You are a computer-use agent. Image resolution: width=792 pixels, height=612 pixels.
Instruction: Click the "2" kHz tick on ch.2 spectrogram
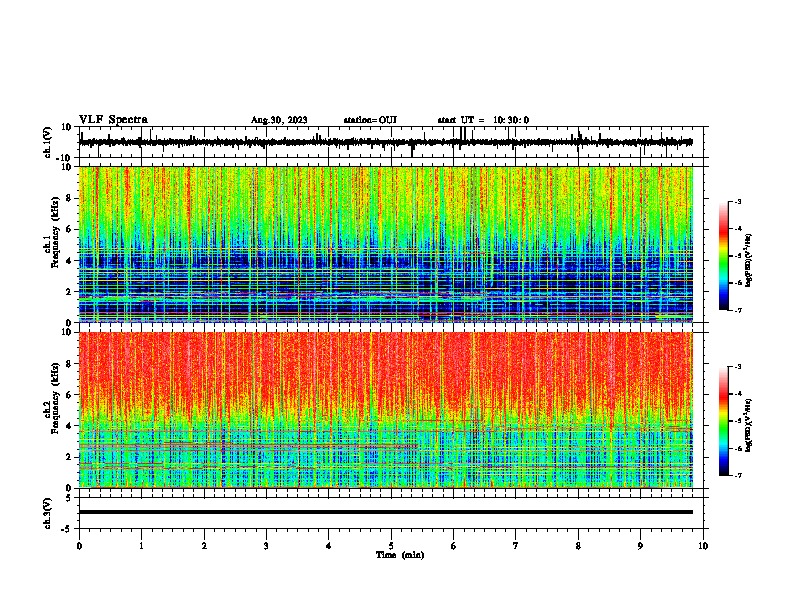69,457
